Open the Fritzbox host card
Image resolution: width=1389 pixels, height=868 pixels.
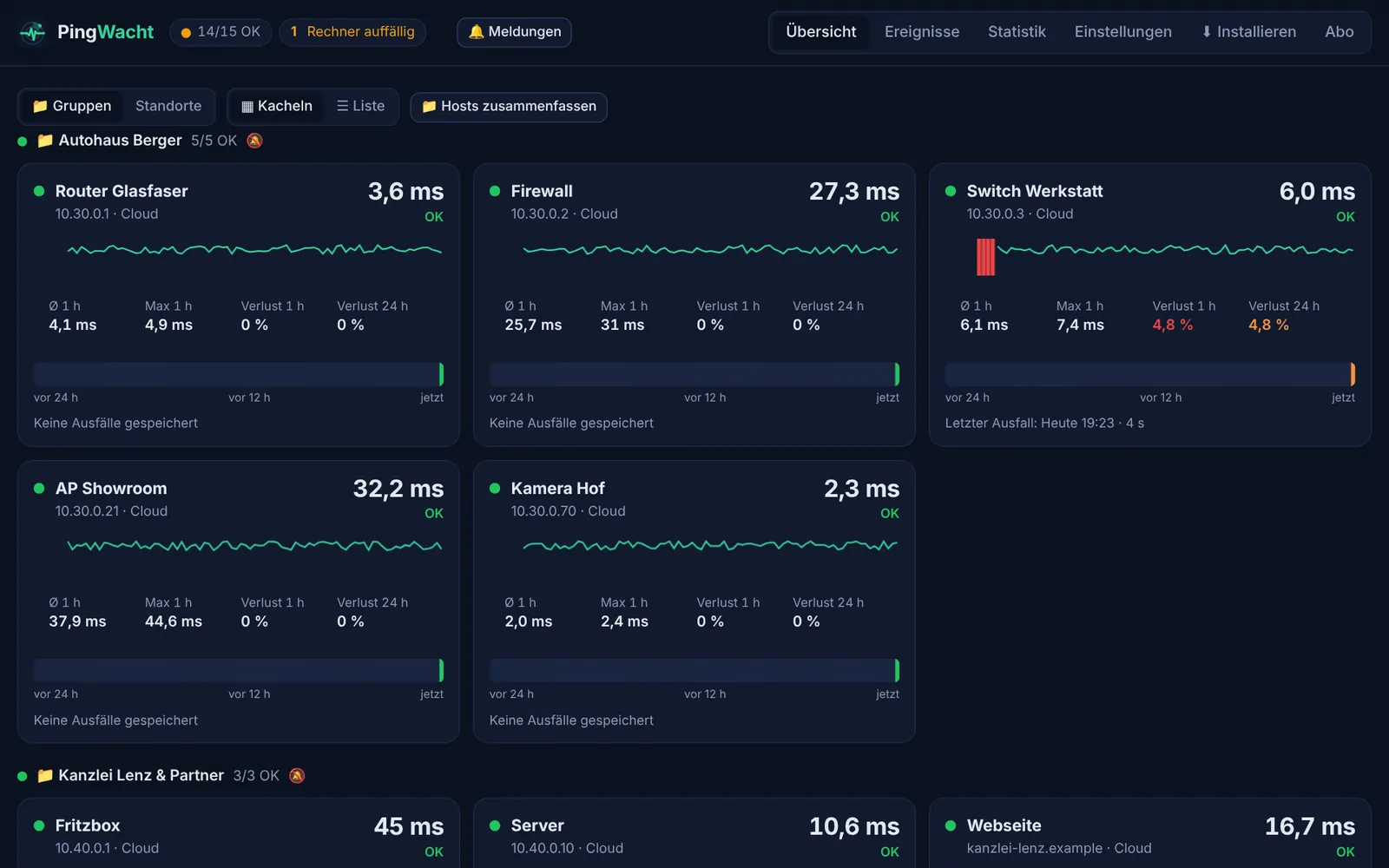pyautogui.click(x=239, y=833)
